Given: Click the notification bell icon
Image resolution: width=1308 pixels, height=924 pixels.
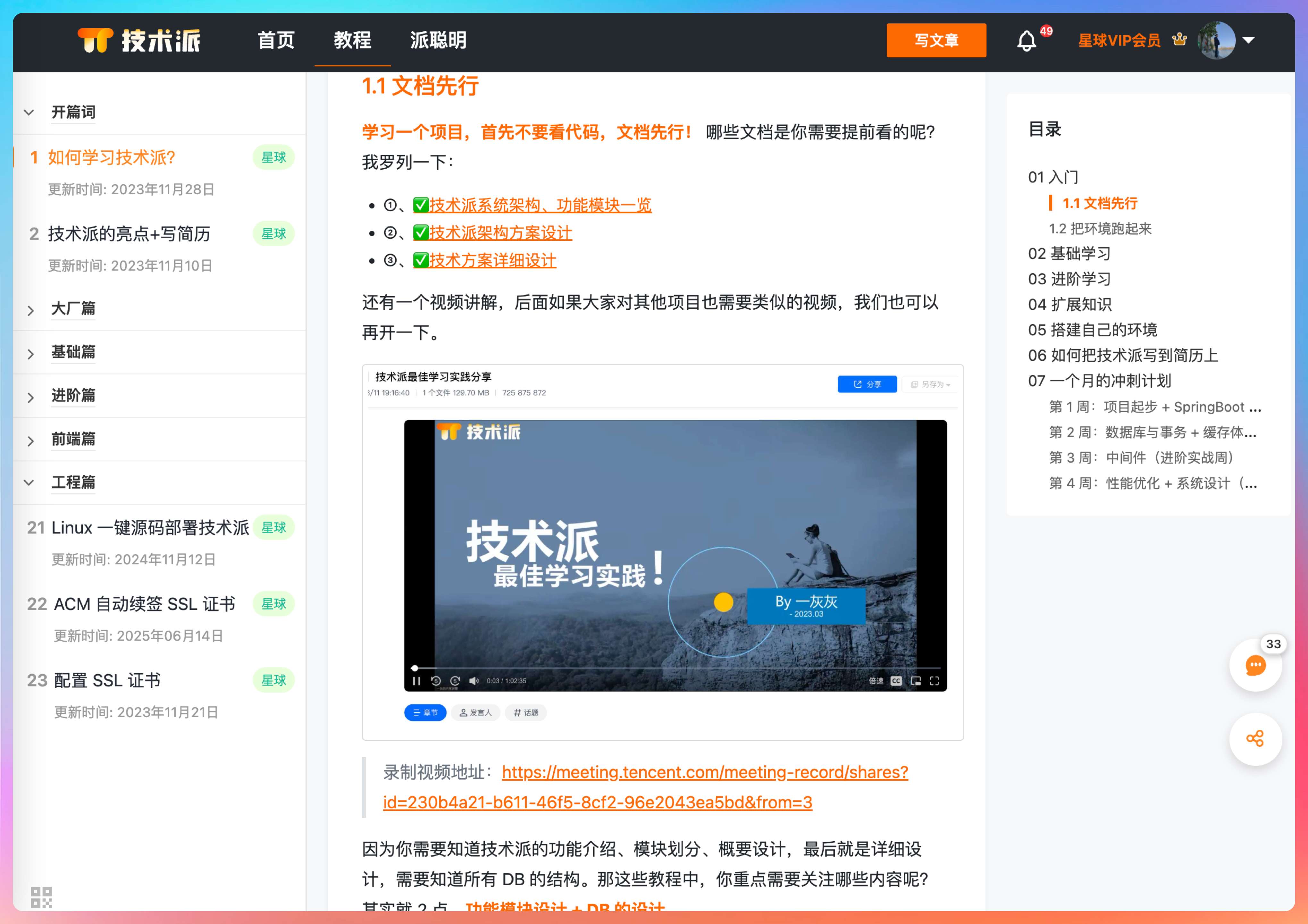Looking at the screenshot, I should pos(1027,41).
